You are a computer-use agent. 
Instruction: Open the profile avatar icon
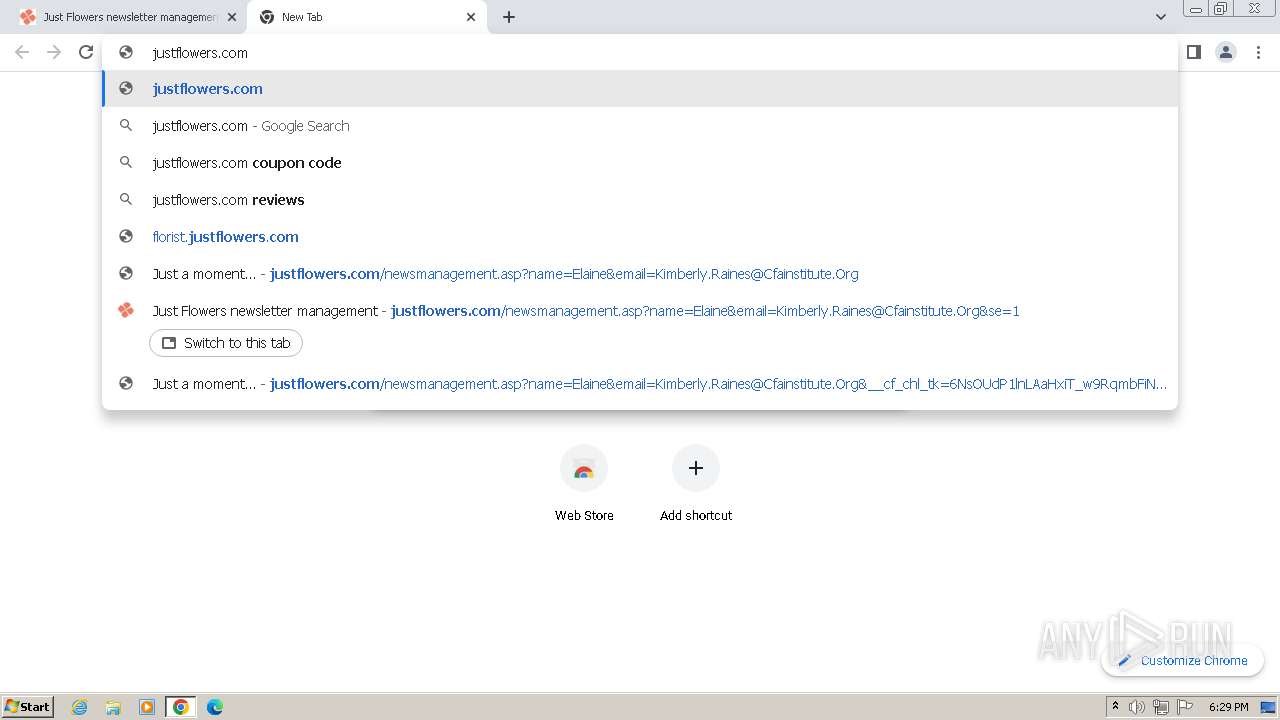(1225, 52)
